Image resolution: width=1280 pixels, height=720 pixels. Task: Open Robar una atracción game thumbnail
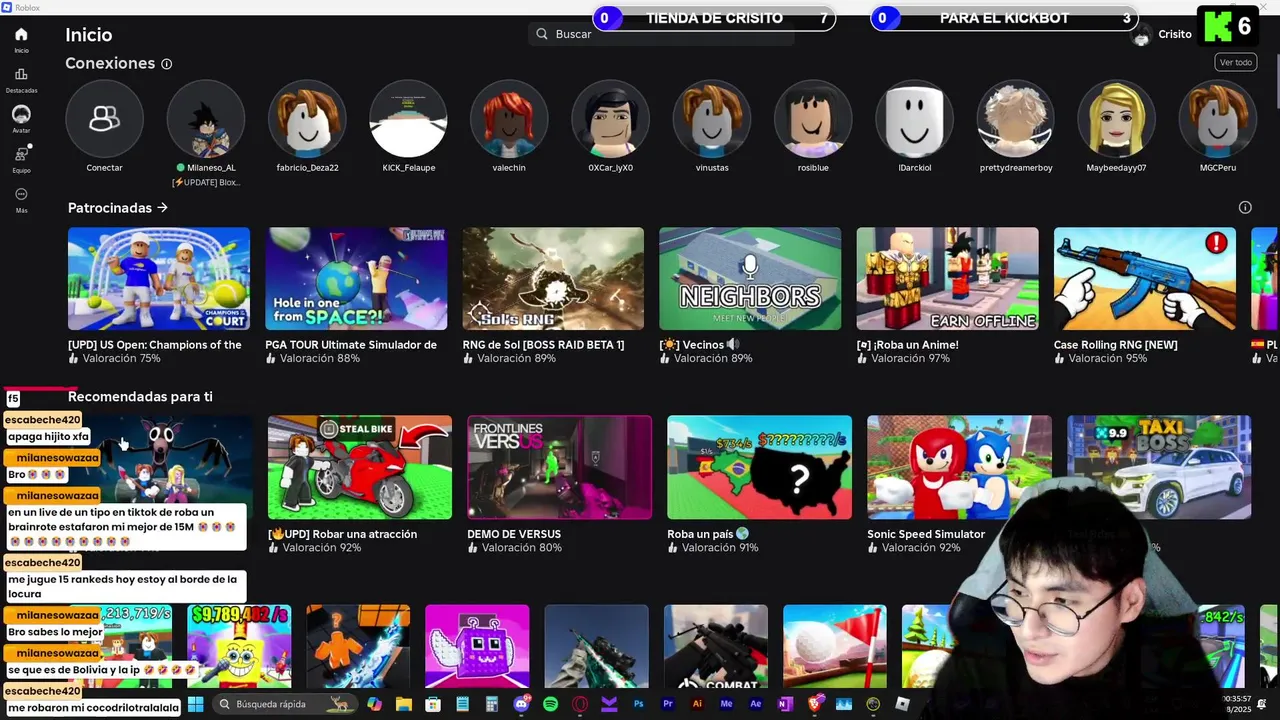click(x=360, y=467)
